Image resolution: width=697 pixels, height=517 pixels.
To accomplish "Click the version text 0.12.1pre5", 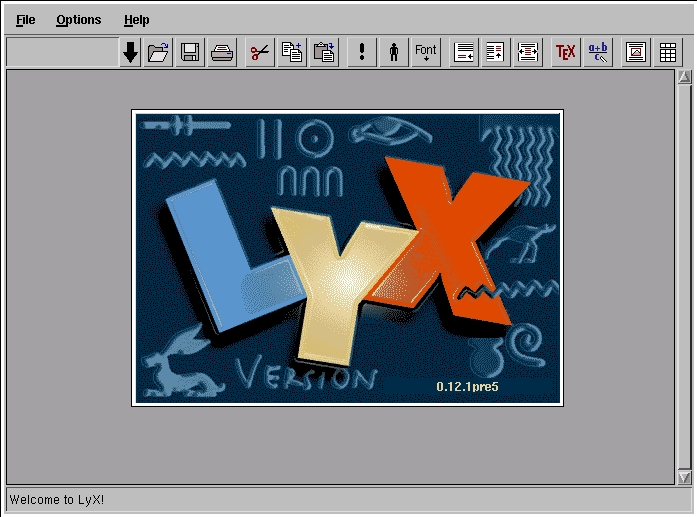I will [x=467, y=386].
